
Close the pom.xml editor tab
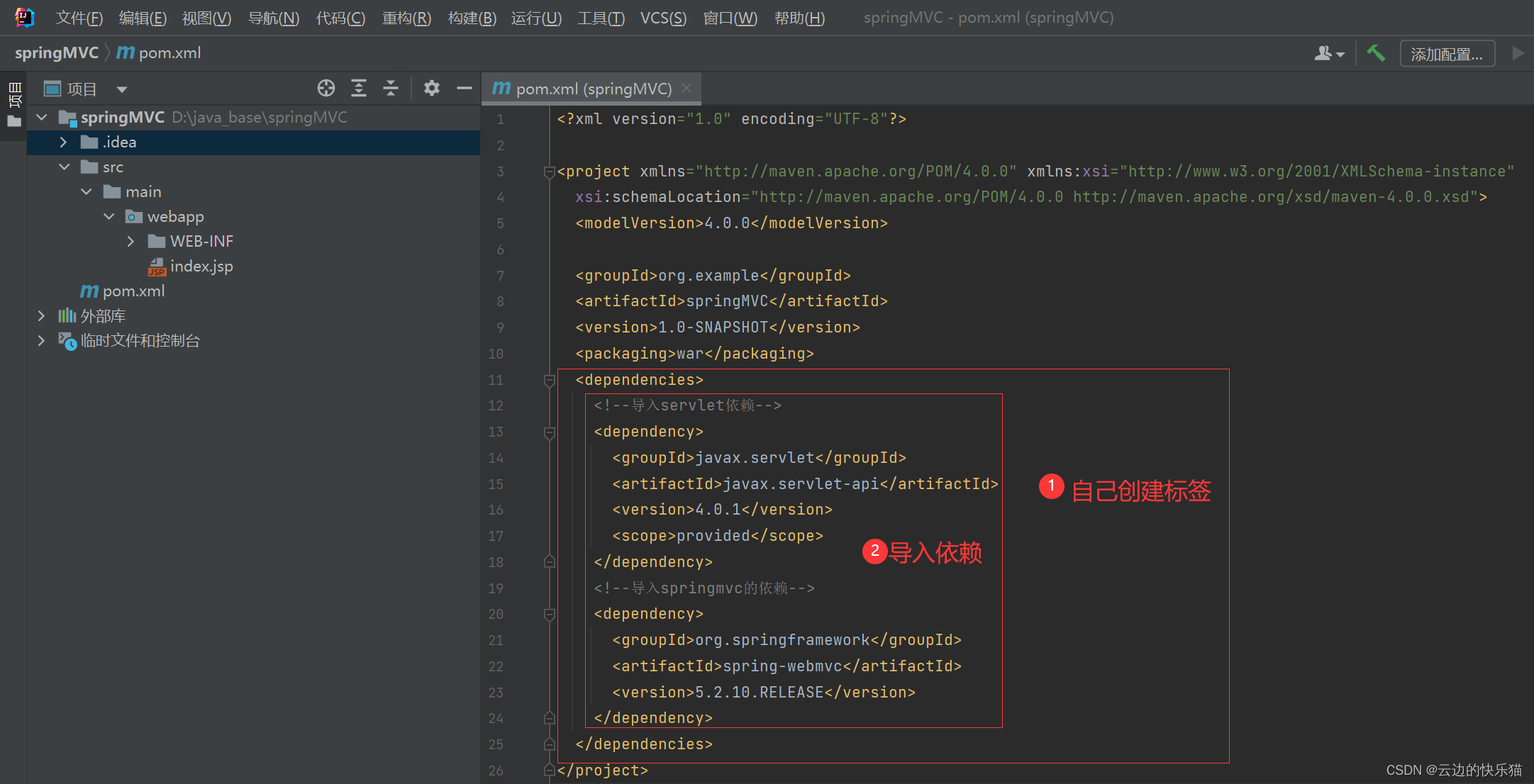pyautogui.click(x=687, y=89)
